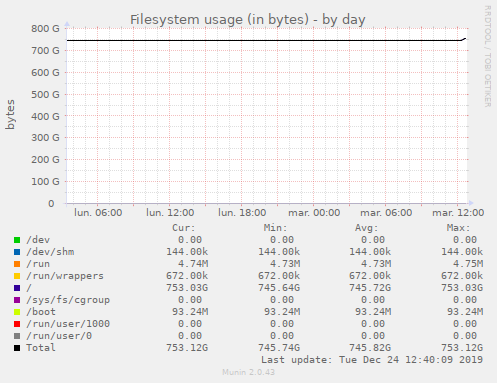This screenshot has height=383, width=497.
Task: Click the 4.75M Max value for /run
Action: (x=468, y=264)
